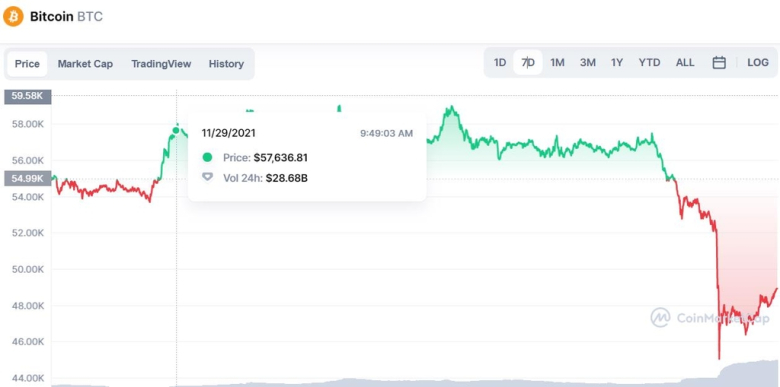Select the 7D time range
The width and height of the screenshot is (780, 387).
point(528,63)
